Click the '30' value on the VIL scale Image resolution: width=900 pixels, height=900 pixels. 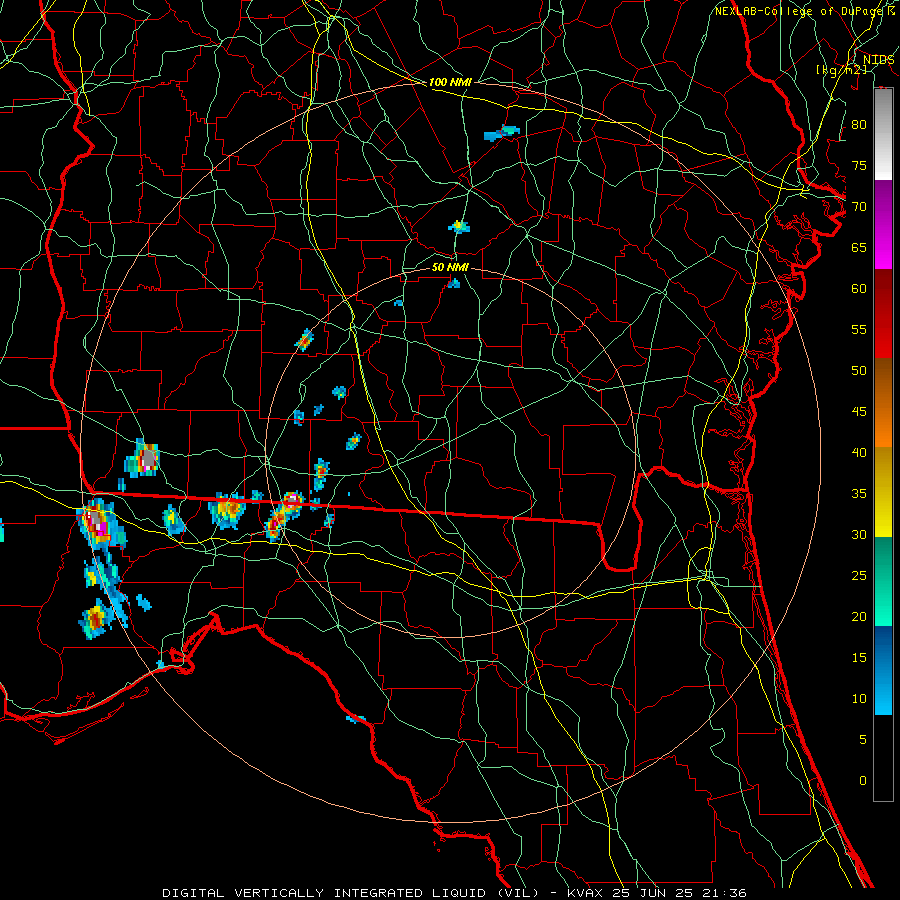[x=859, y=535]
